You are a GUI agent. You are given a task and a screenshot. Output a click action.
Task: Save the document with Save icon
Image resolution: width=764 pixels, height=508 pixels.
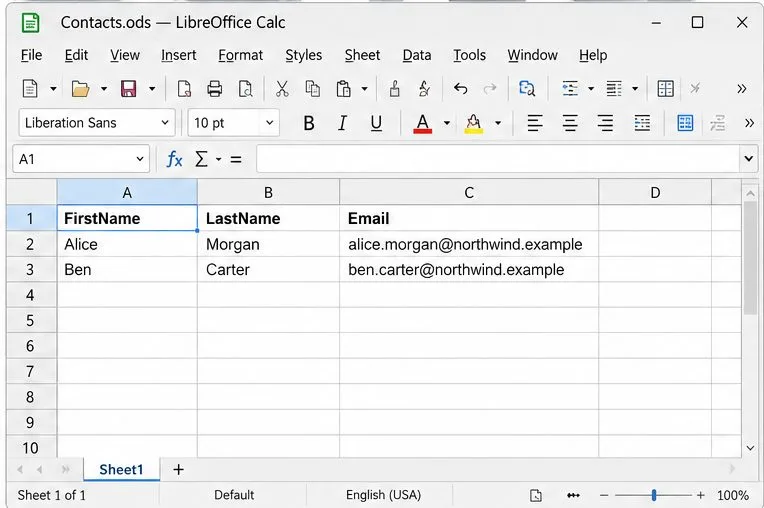coord(129,89)
